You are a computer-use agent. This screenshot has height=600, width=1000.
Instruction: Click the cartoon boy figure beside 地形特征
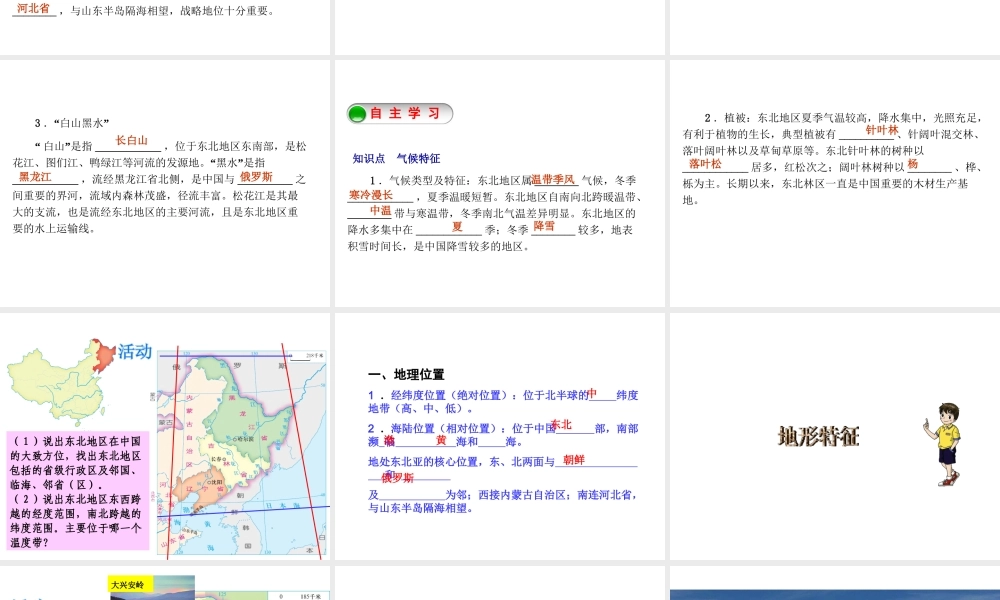(x=943, y=444)
